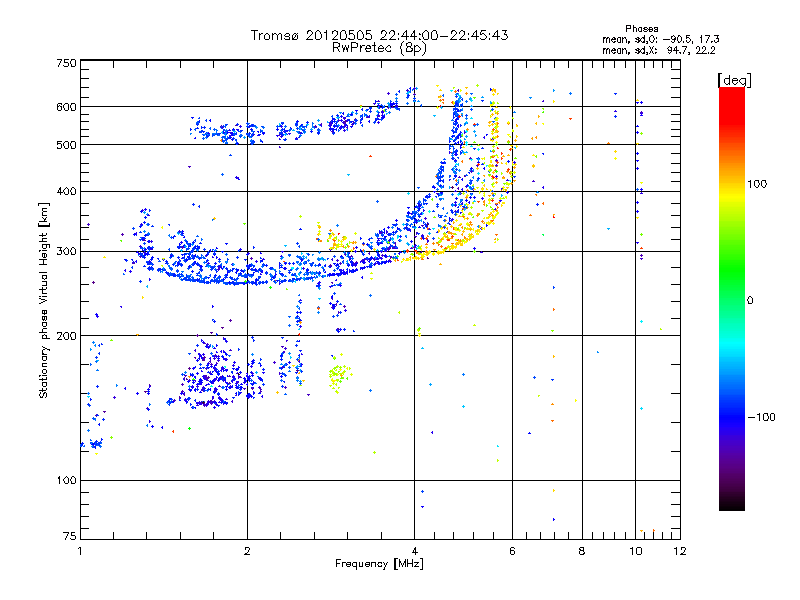Click the 'mean, sd,X: 94.7, 22.2' line
This screenshot has height=600, width=800.
point(659,51)
